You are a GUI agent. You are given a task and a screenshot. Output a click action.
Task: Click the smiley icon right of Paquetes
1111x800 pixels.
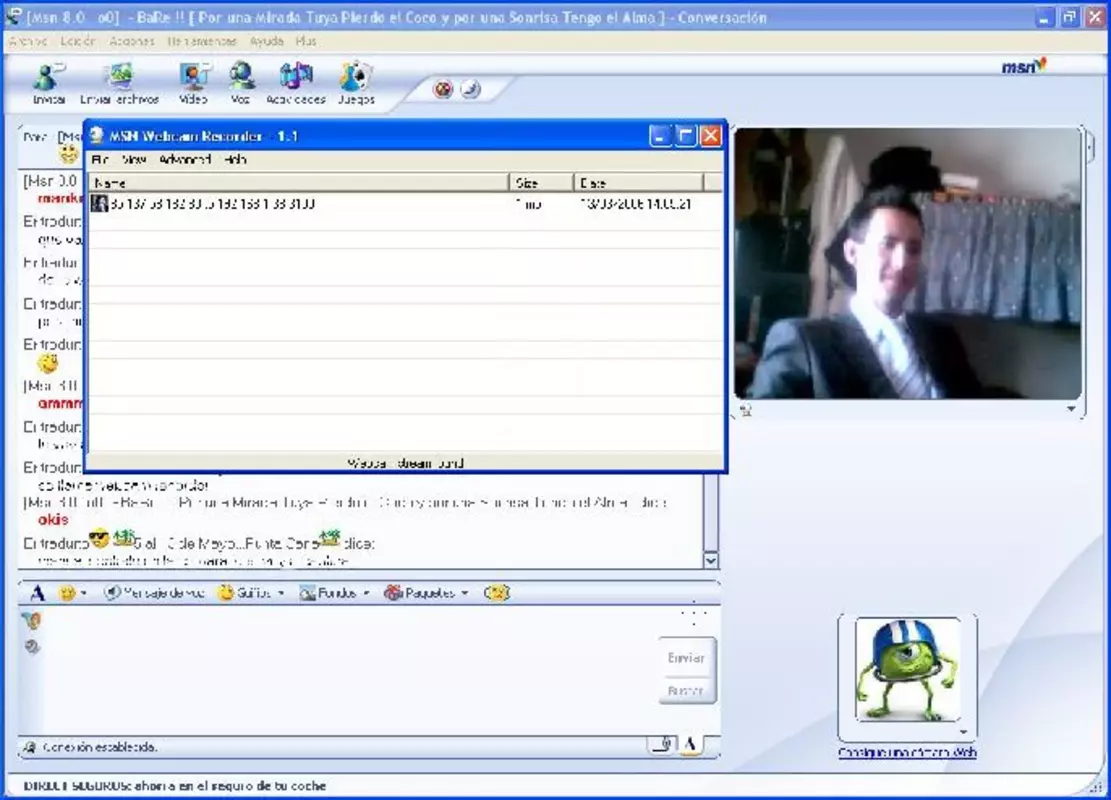point(497,593)
